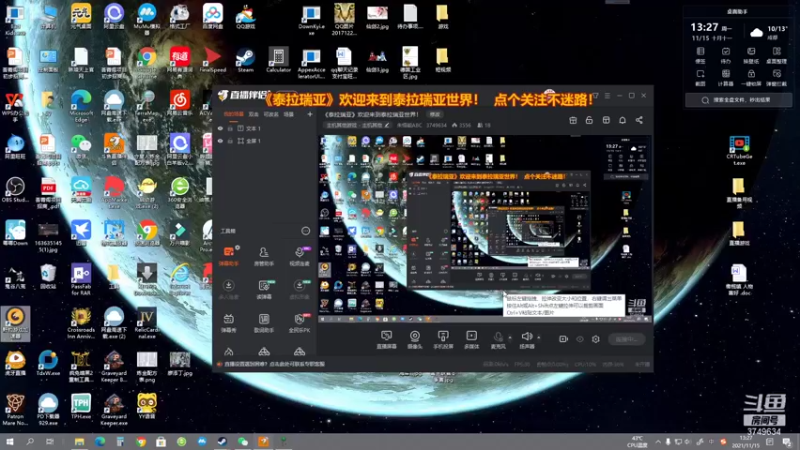Click the streaming status button at the bottom right
The image size is (800, 450).
point(627,339)
